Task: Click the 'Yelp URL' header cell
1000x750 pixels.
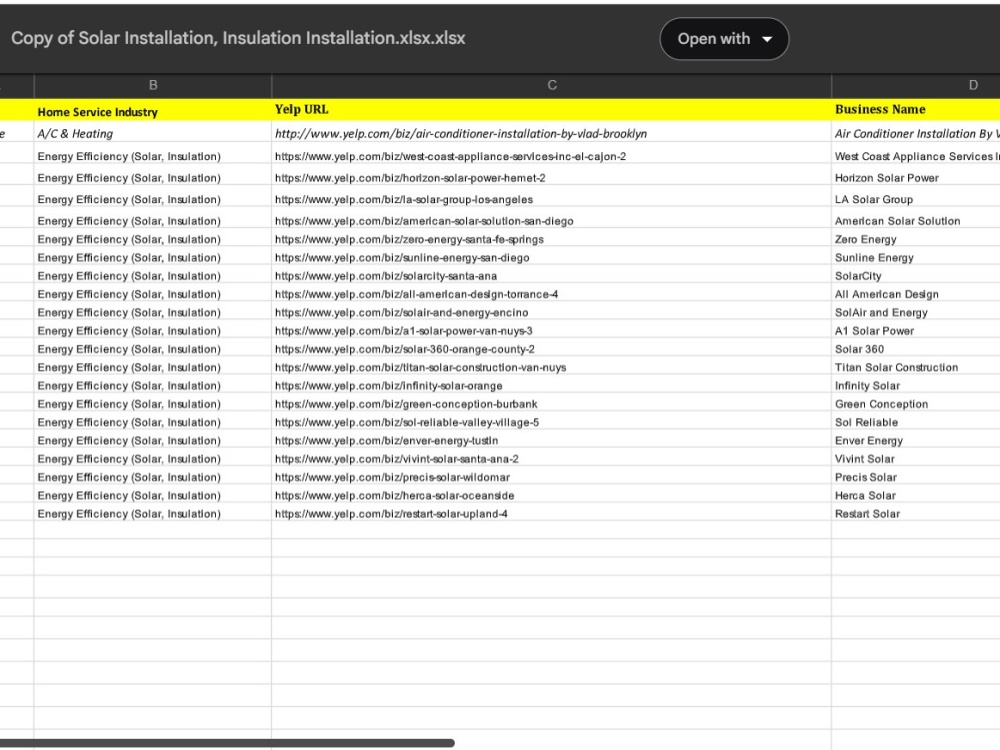Action: (552, 110)
